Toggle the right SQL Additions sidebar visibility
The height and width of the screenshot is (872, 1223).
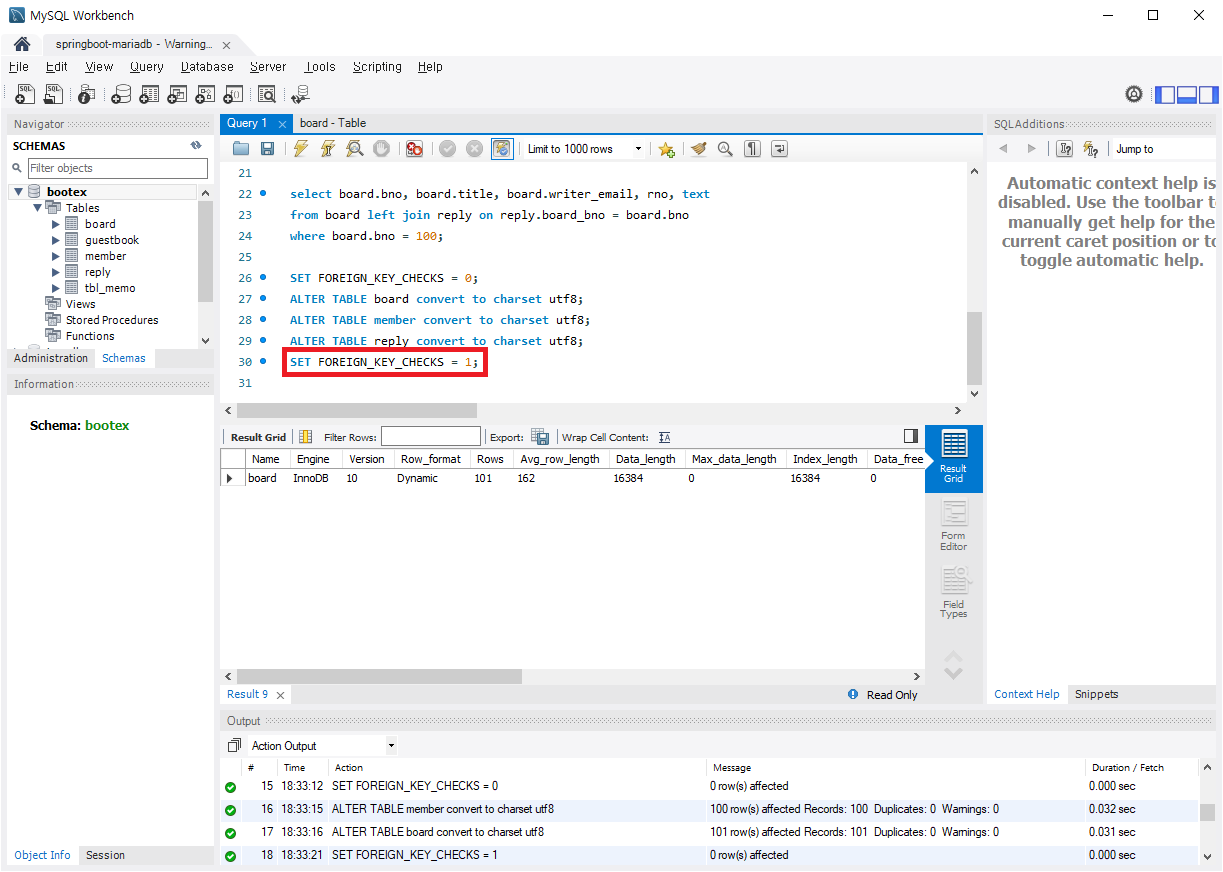click(1209, 95)
